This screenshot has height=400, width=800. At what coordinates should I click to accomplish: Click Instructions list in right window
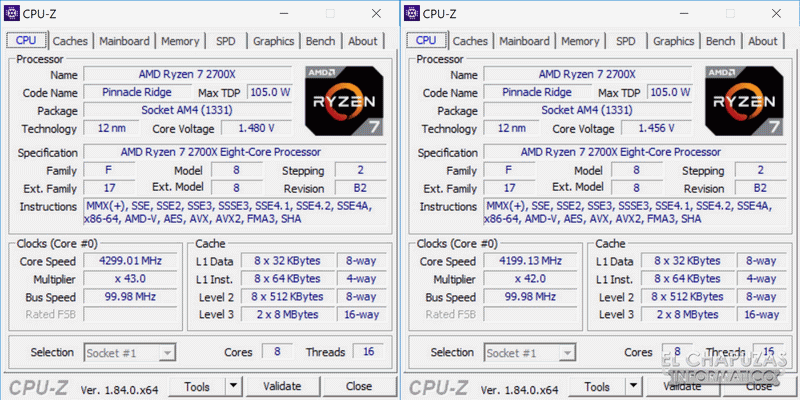click(635, 213)
